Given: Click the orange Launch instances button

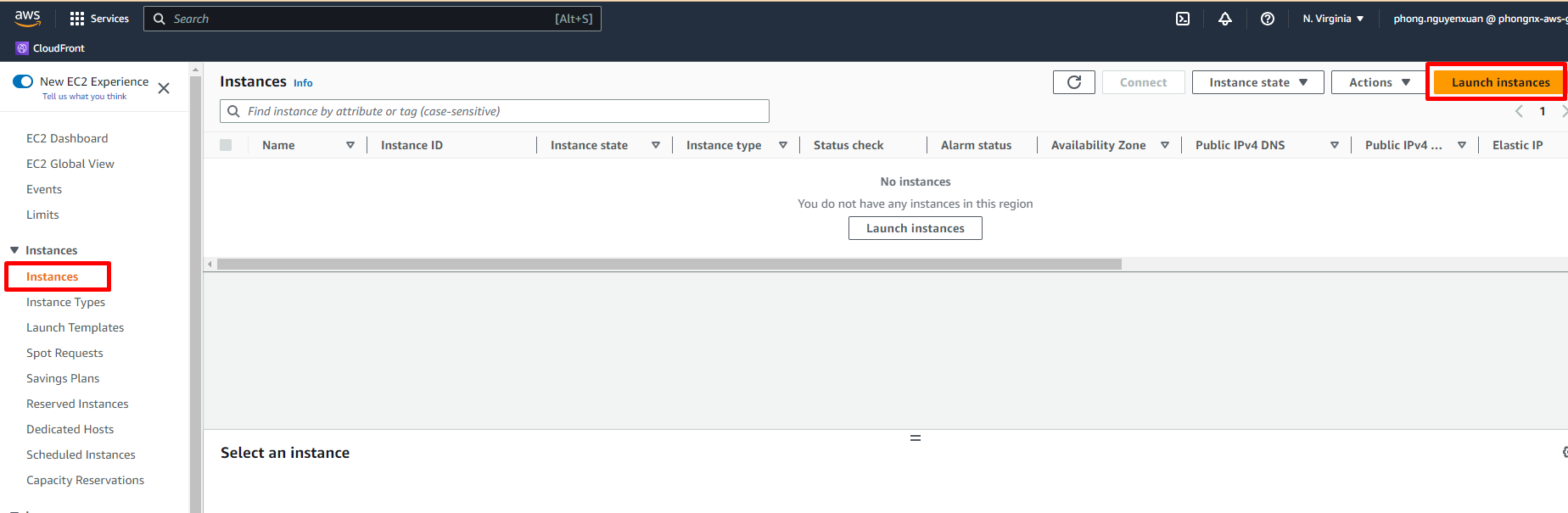Looking at the screenshot, I should click(x=1499, y=82).
